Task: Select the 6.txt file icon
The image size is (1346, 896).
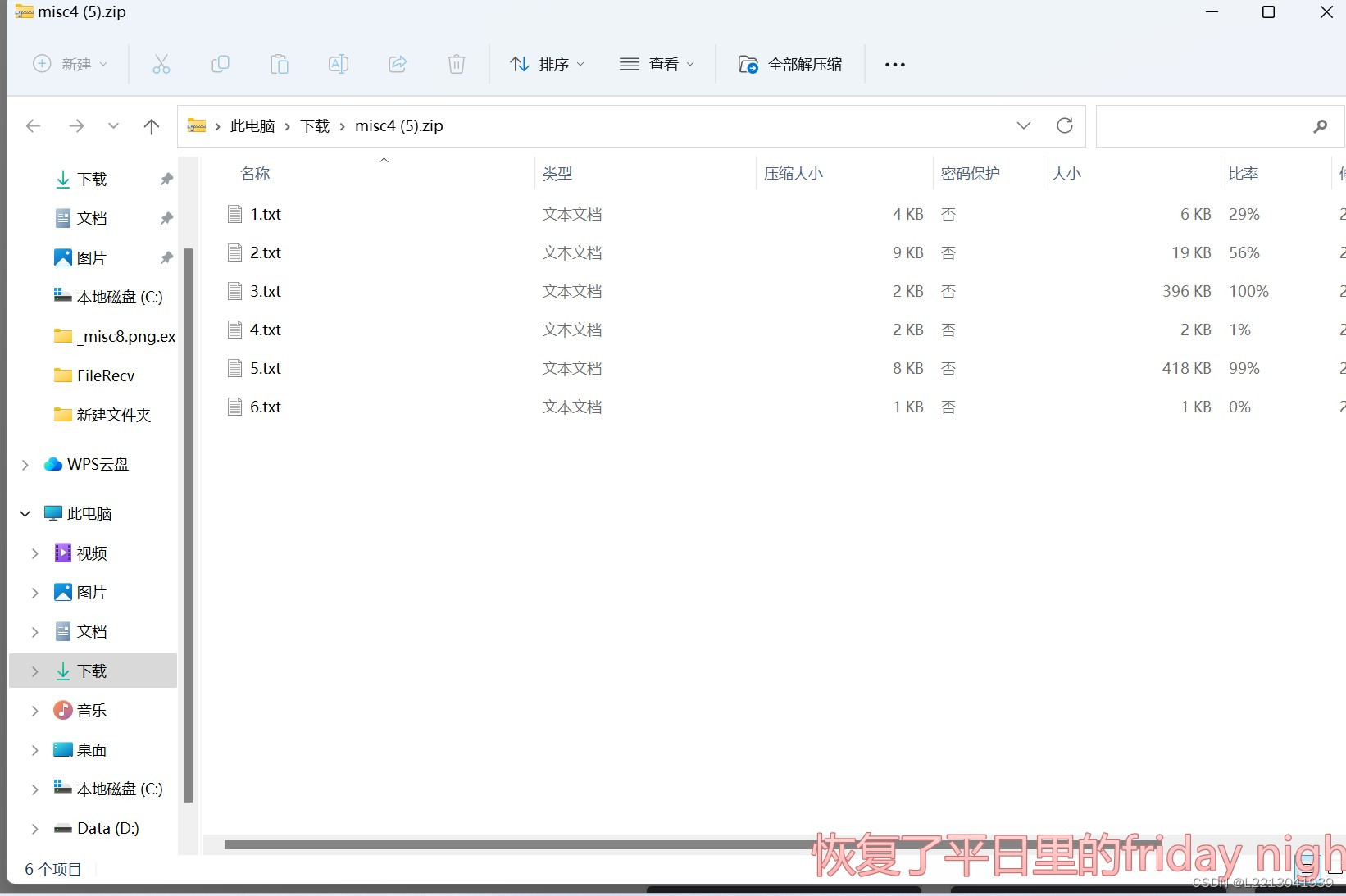Action: [235, 407]
